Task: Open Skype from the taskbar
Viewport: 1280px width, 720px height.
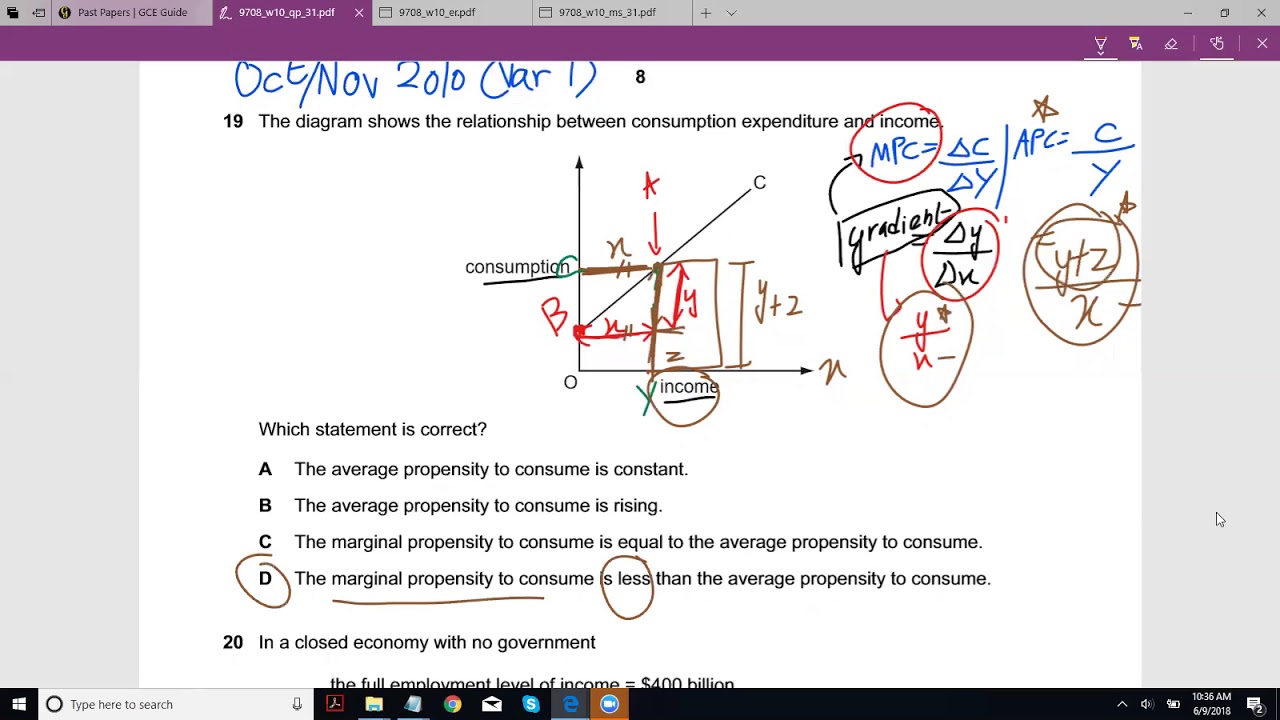Action: [x=531, y=704]
